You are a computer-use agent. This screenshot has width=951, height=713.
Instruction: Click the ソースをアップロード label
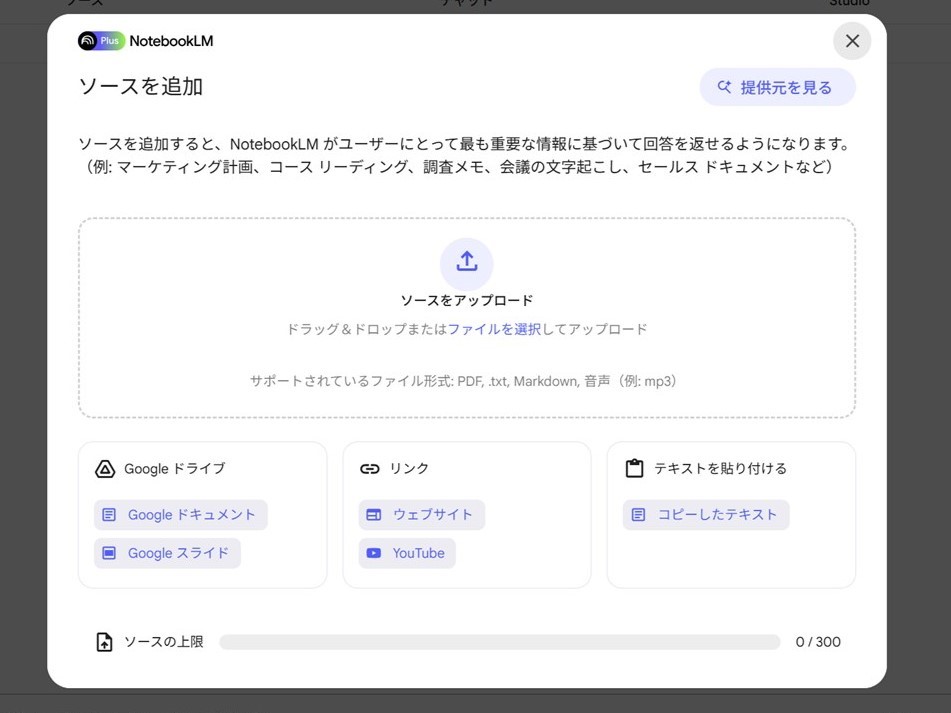466,301
